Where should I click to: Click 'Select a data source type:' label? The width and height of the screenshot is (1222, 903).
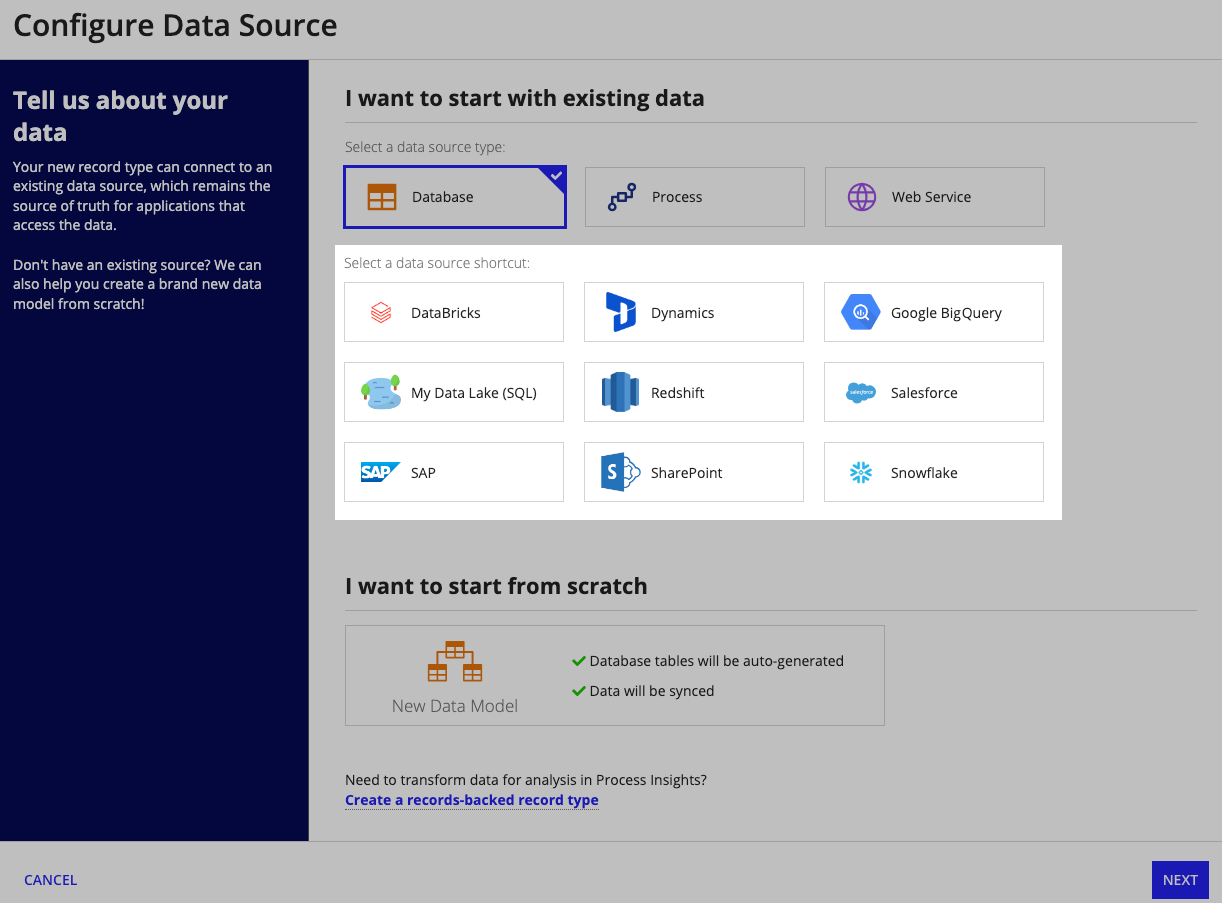(425, 147)
